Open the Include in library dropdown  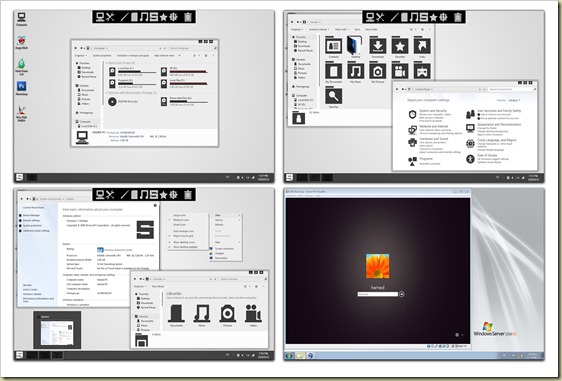[319, 29]
